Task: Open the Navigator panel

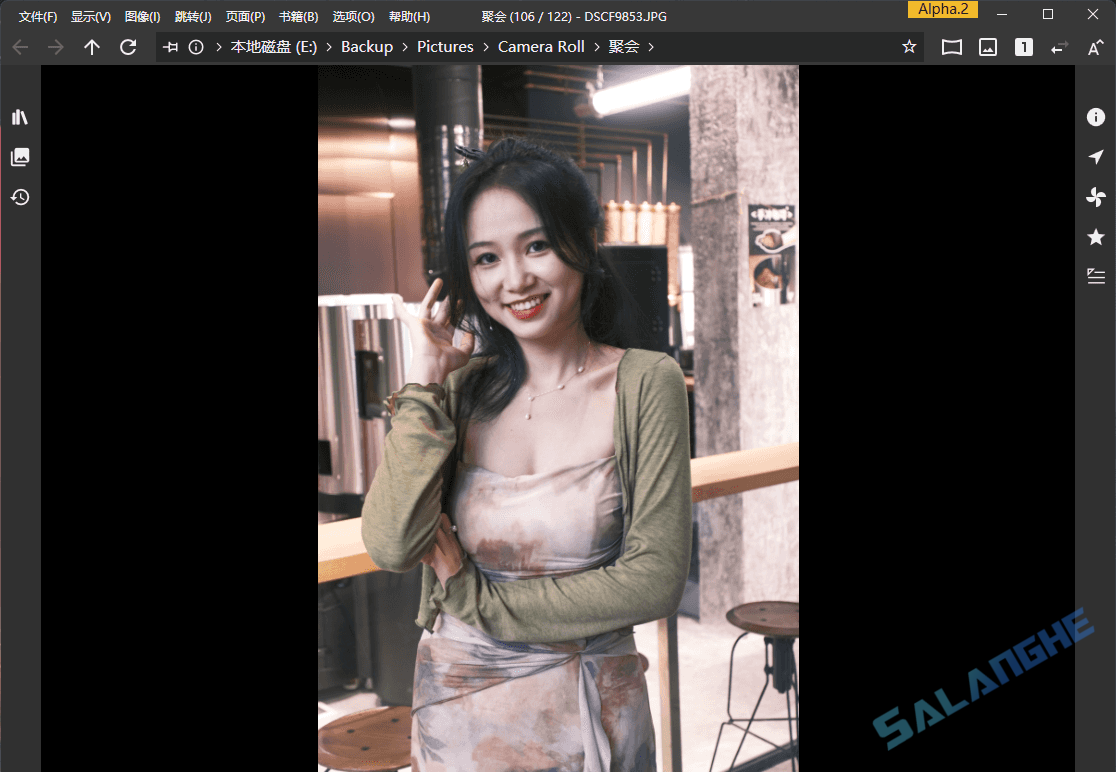Action: (x=1095, y=157)
